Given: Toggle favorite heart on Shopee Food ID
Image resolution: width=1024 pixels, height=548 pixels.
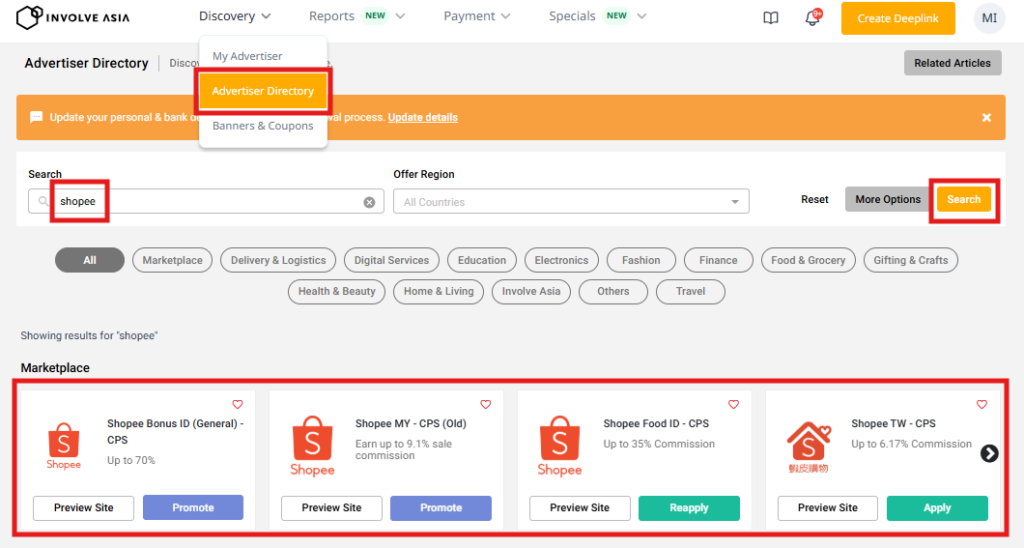Looking at the screenshot, I should [733, 405].
